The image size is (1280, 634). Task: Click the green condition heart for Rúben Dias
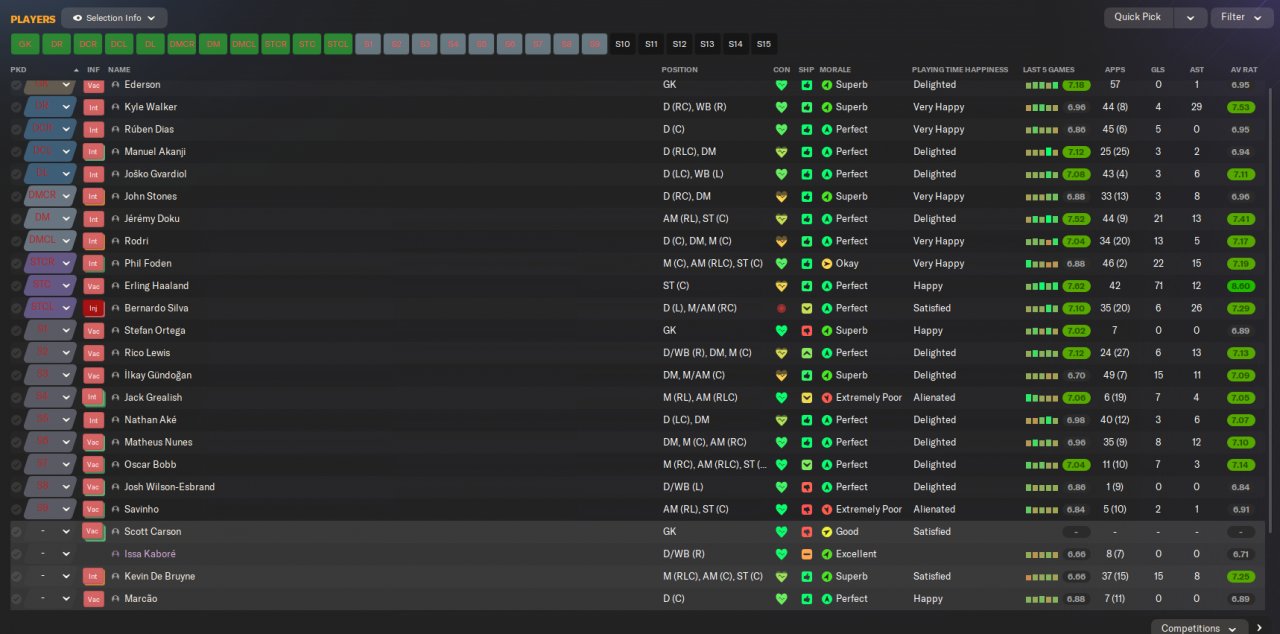(x=781, y=129)
